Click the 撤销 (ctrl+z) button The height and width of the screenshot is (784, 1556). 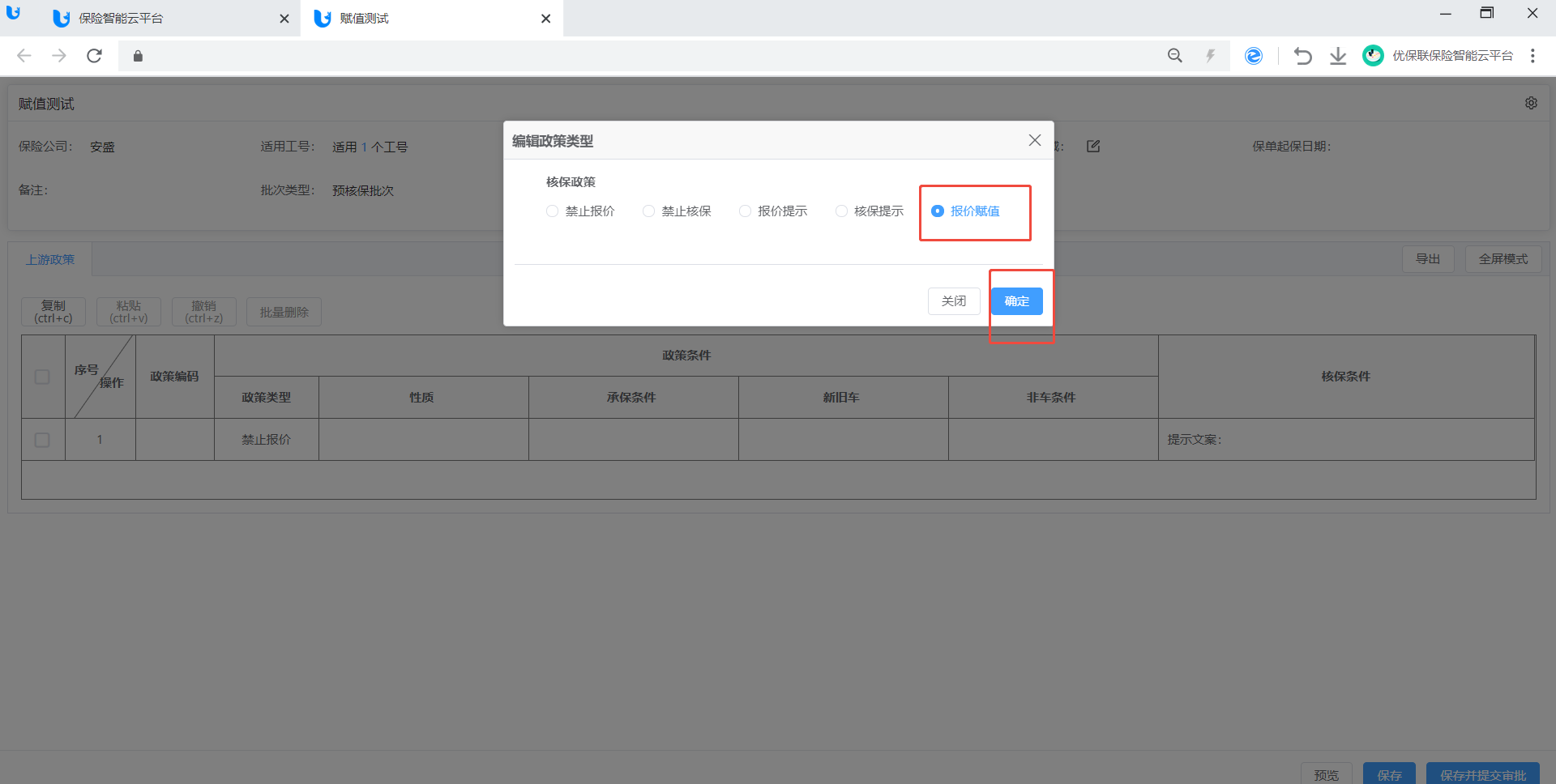tap(204, 312)
